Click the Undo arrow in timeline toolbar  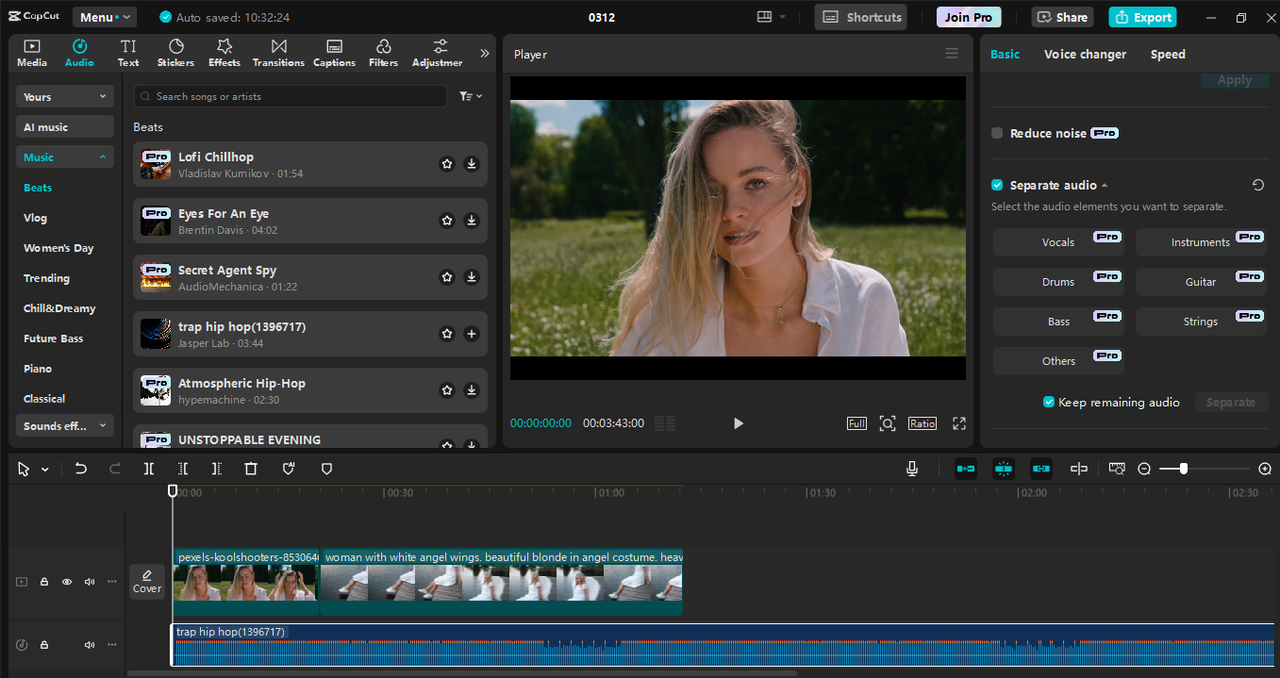click(x=81, y=469)
